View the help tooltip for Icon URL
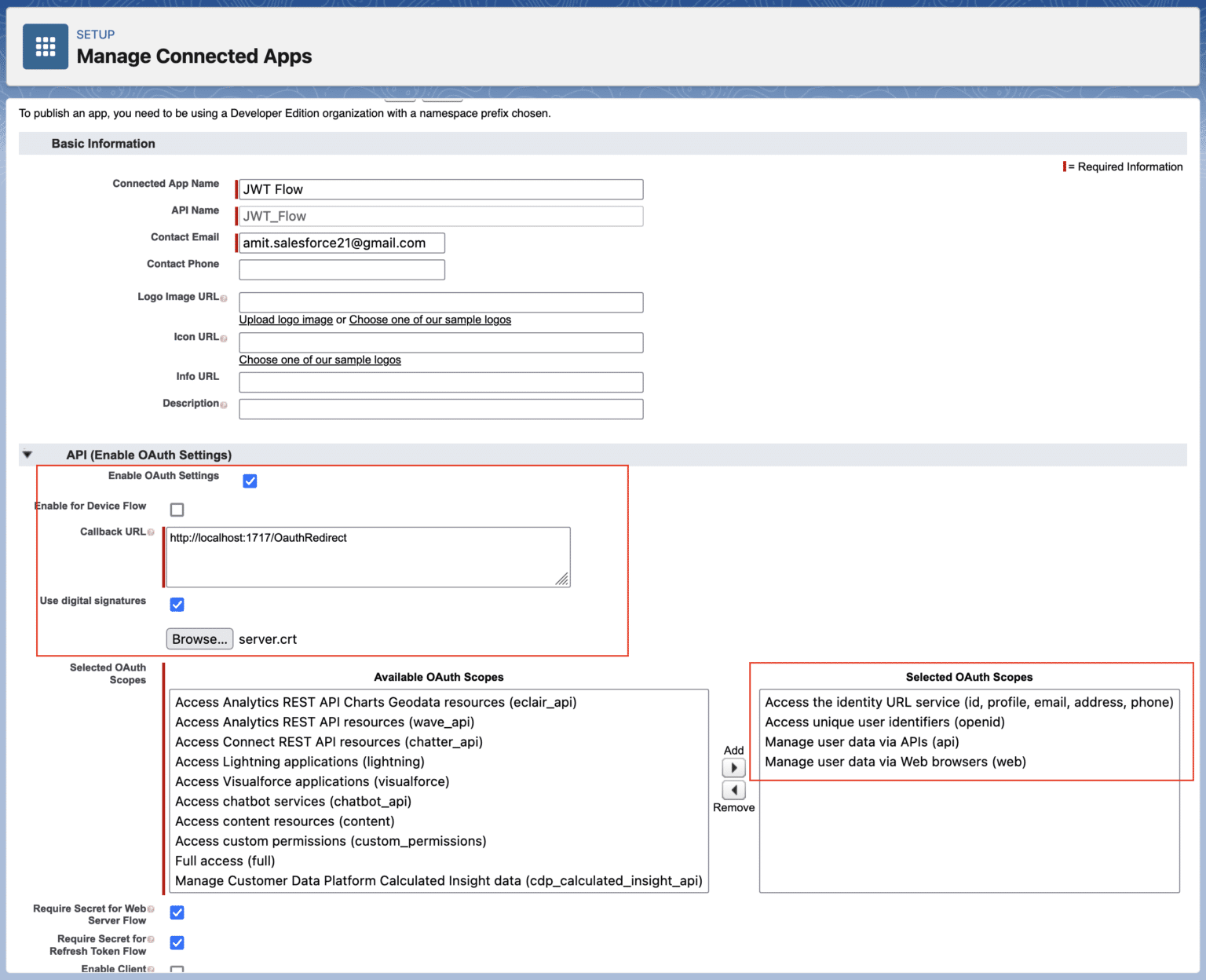 225,338
